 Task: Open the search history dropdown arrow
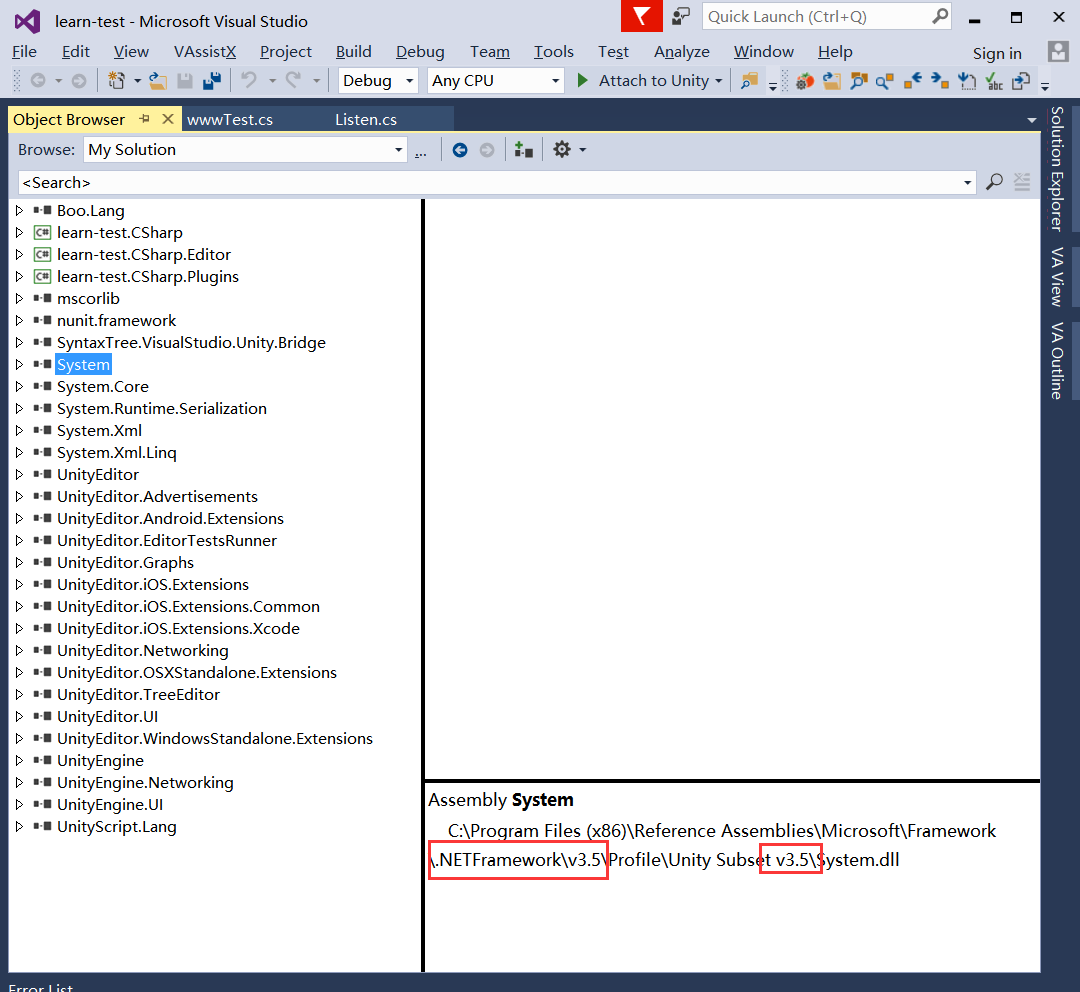[x=968, y=183]
